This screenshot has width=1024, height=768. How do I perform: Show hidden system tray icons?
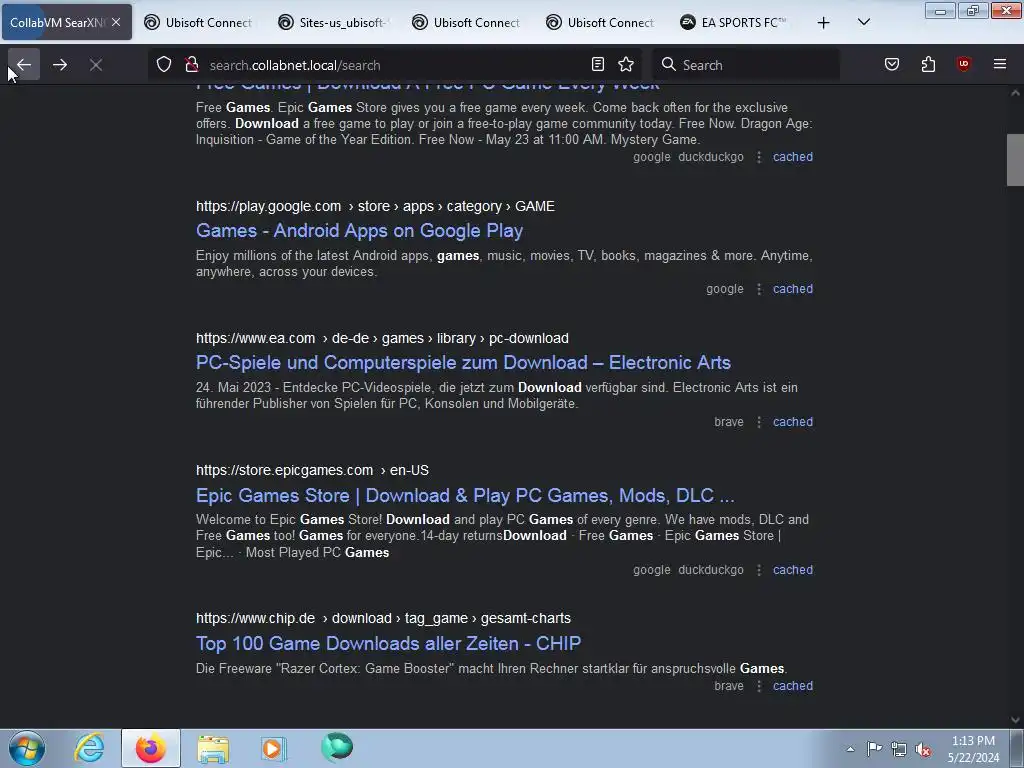tap(850, 749)
